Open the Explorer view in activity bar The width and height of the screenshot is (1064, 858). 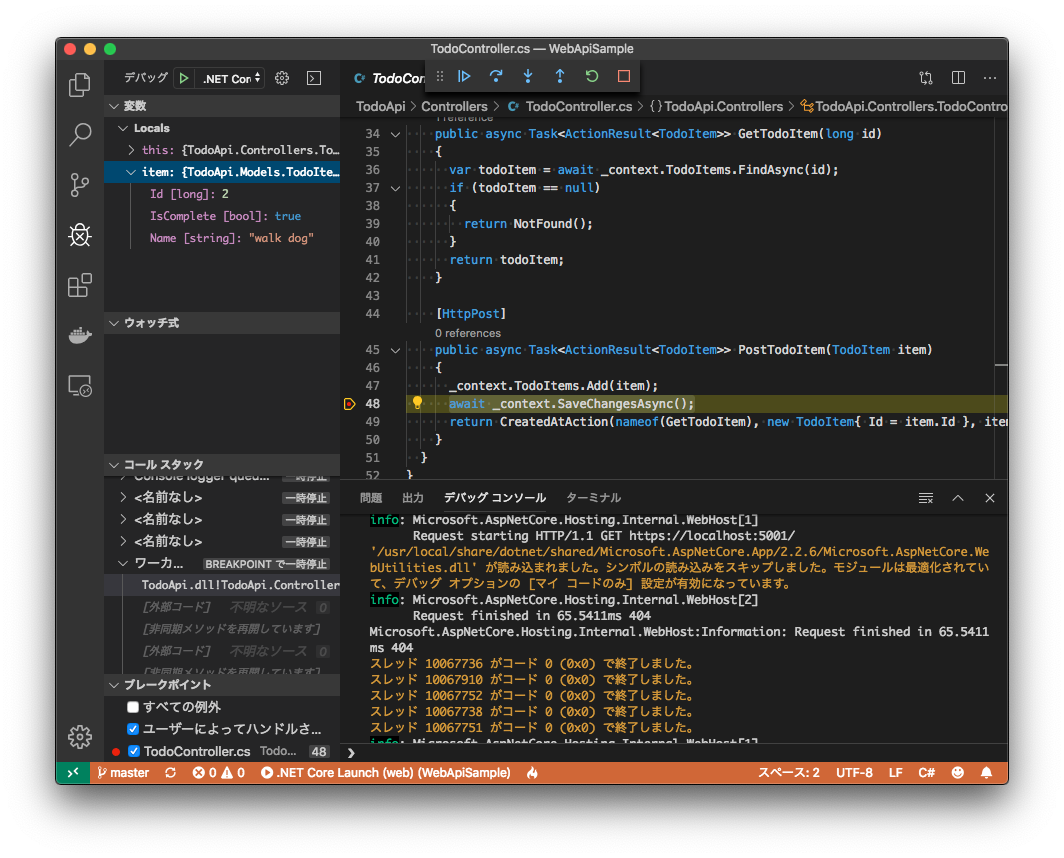[80, 86]
